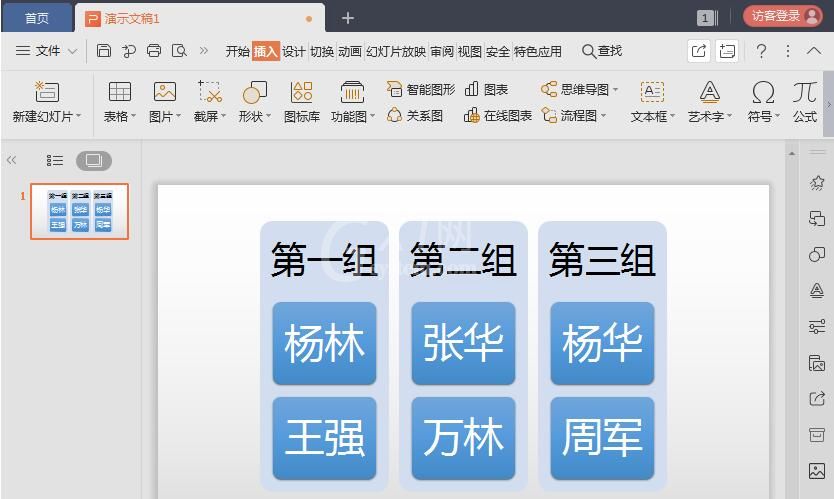
Task: Collapse the ribbon with the up chevron
Action: (813, 51)
